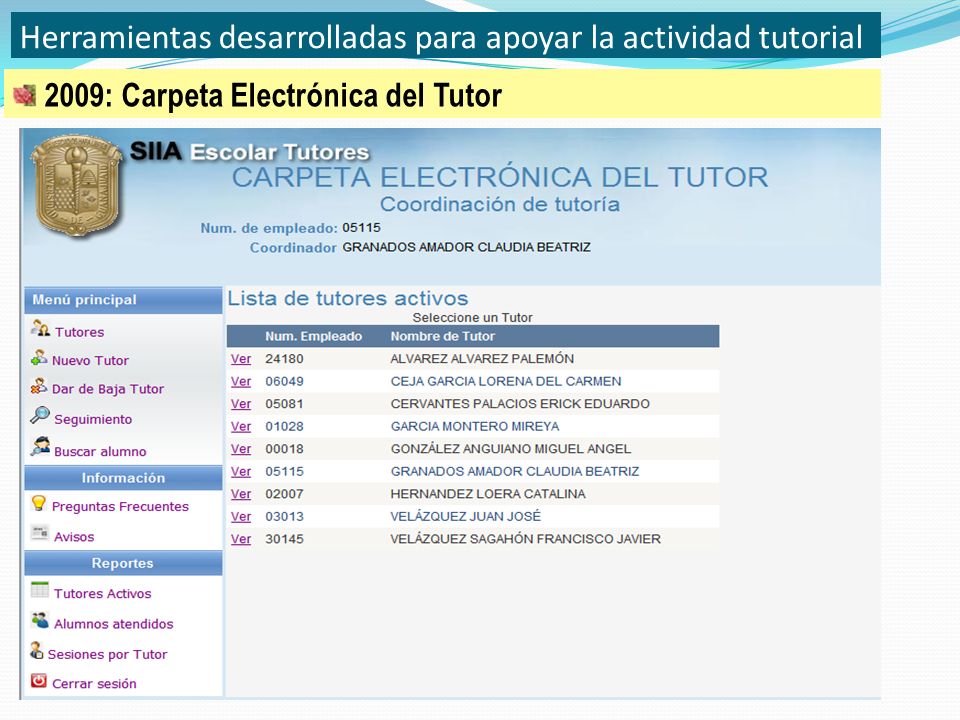The image size is (960, 720).
Task: Click the Reportes section header
Action: point(123,563)
